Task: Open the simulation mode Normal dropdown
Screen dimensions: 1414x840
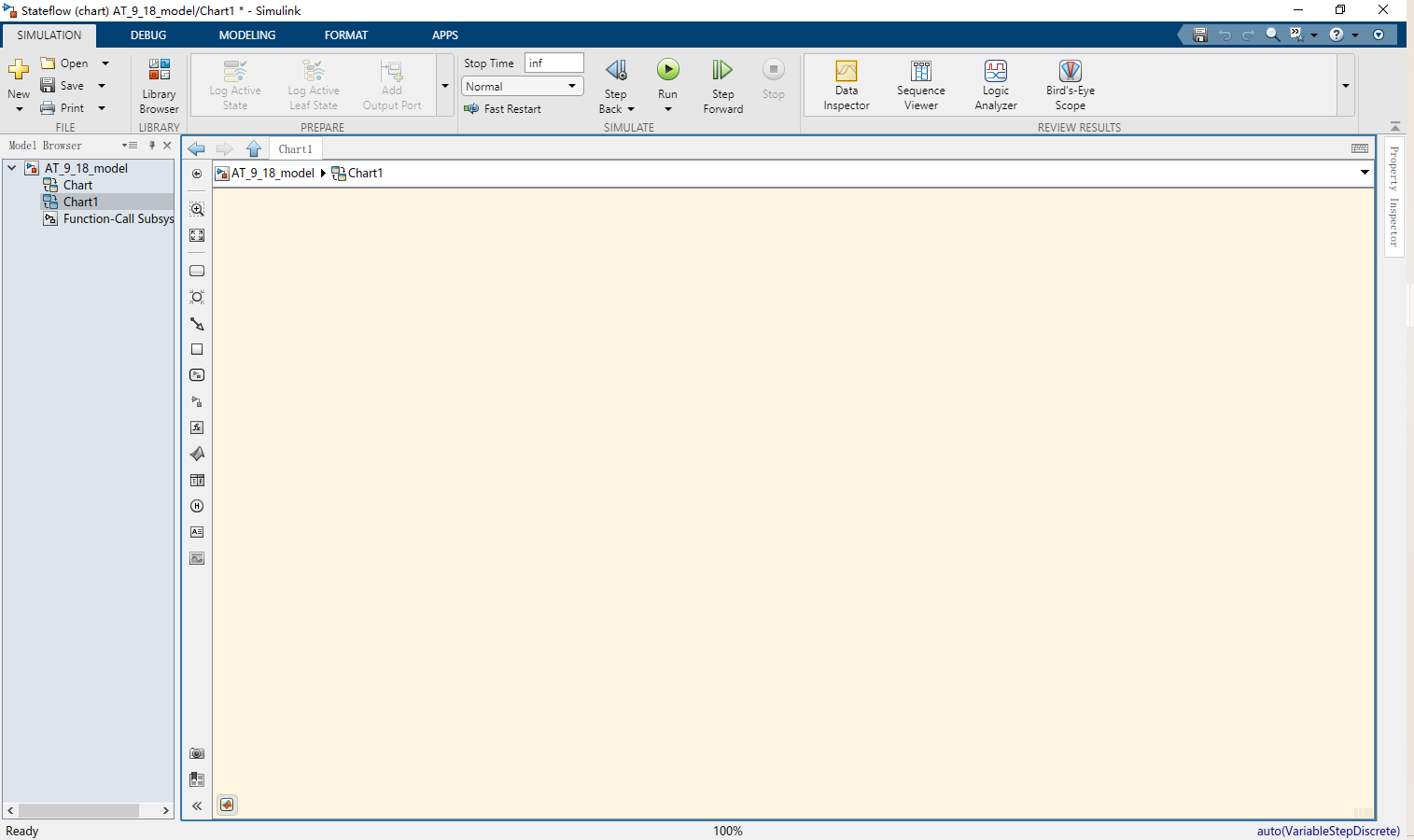Action: point(523,86)
